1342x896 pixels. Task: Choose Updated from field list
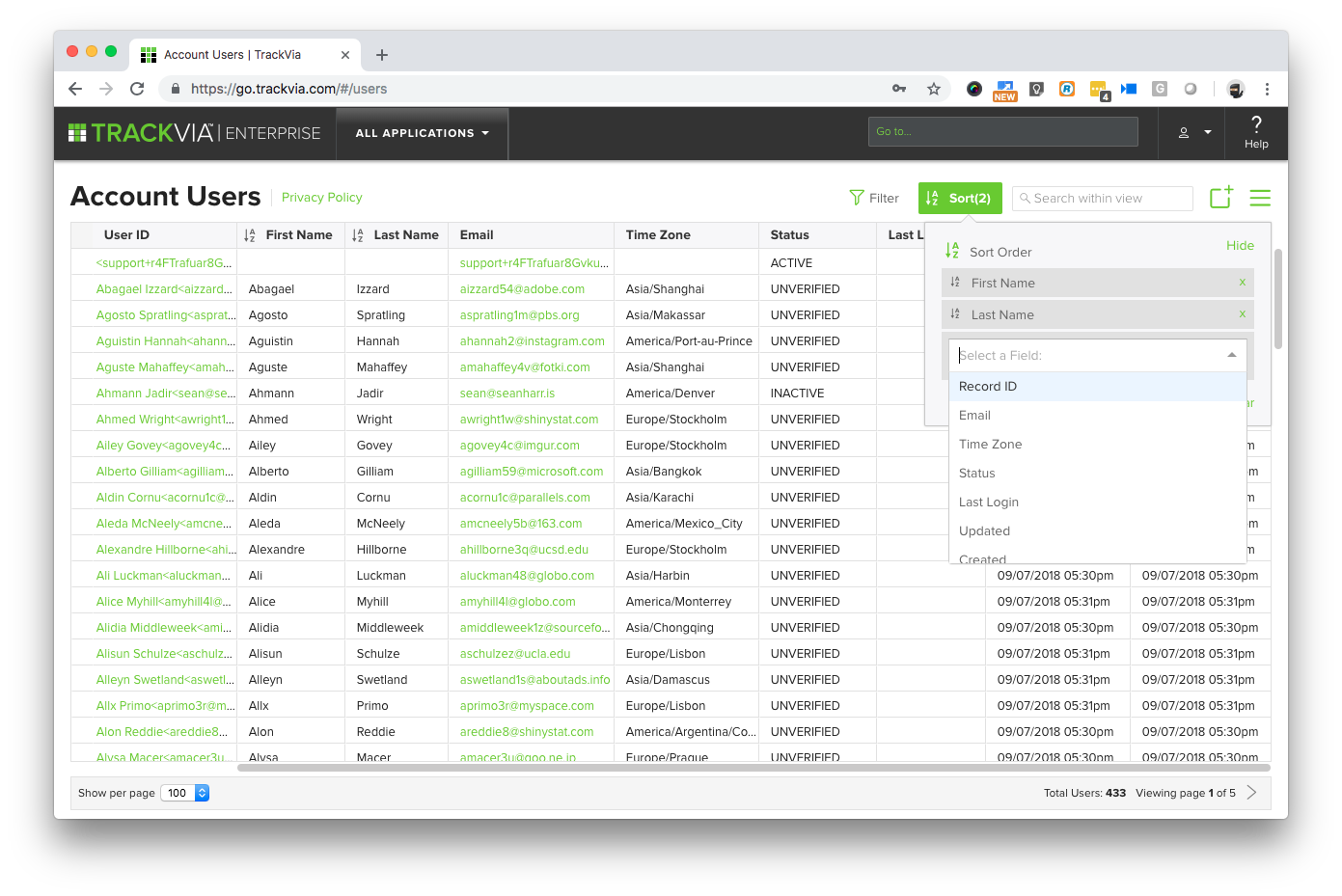(1098, 531)
